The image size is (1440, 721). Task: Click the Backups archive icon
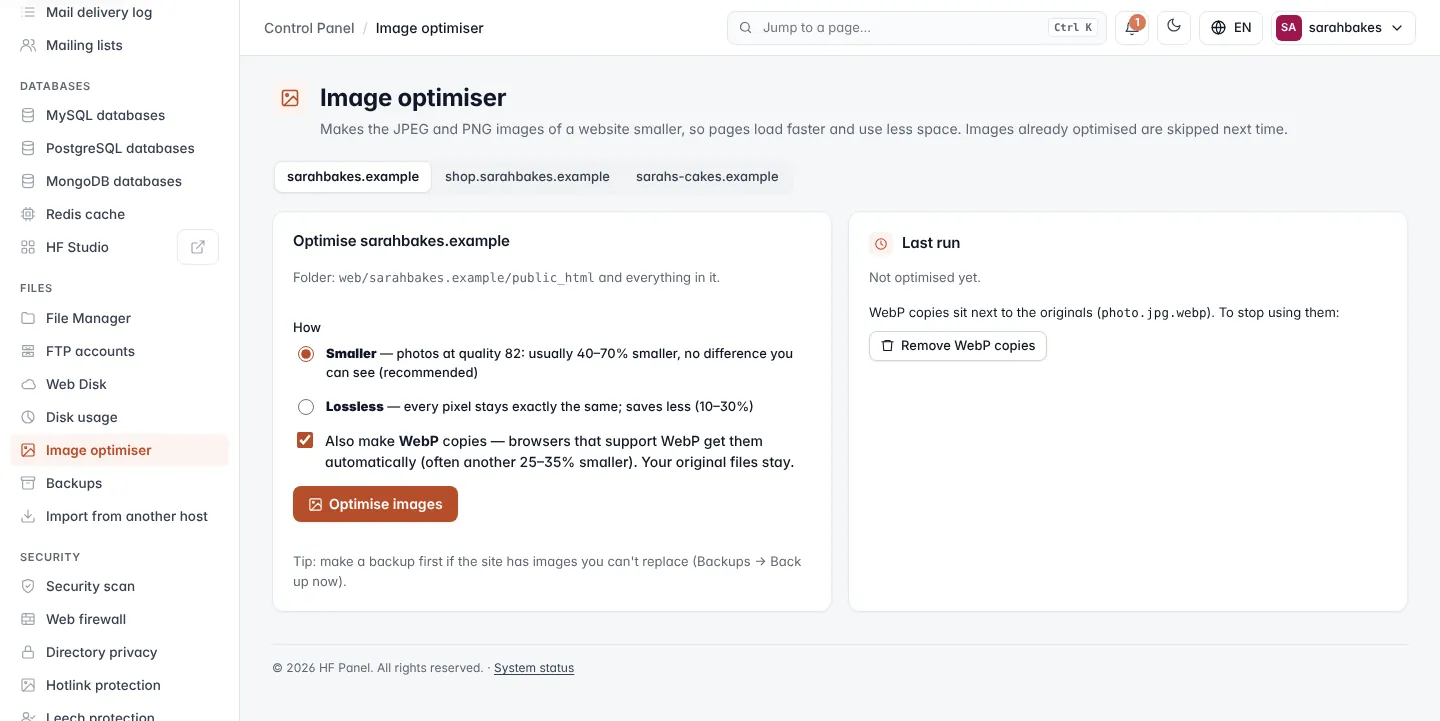28,483
